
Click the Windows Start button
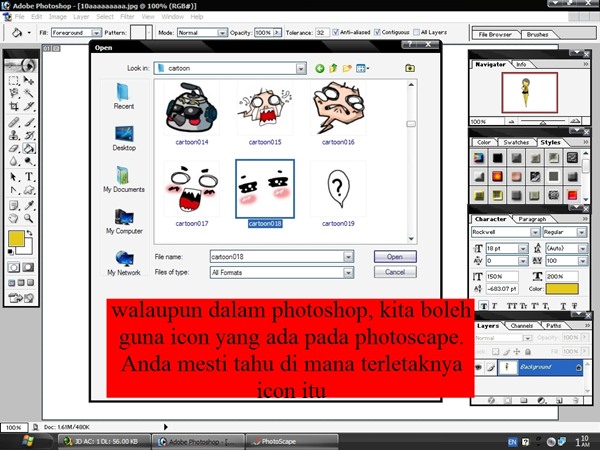pyautogui.click(x=28, y=441)
